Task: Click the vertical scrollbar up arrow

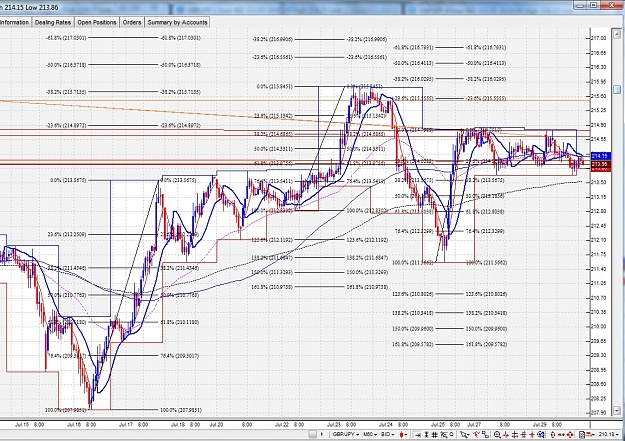Action: (617, 33)
